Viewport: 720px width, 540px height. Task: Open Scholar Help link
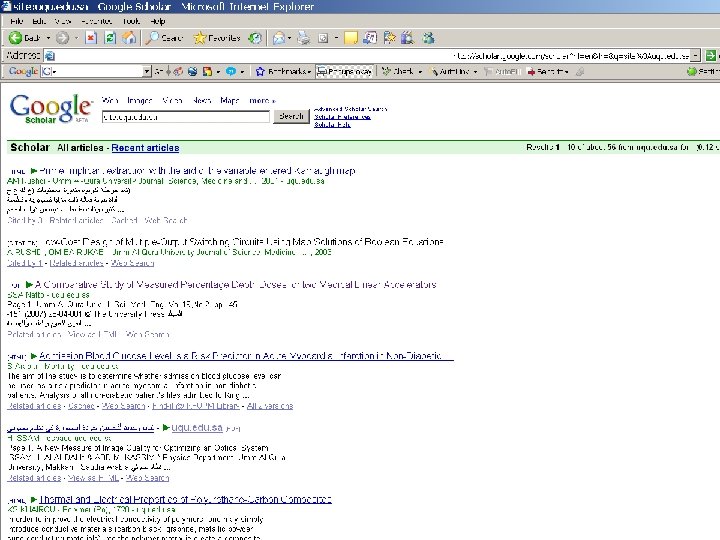click(x=332, y=125)
